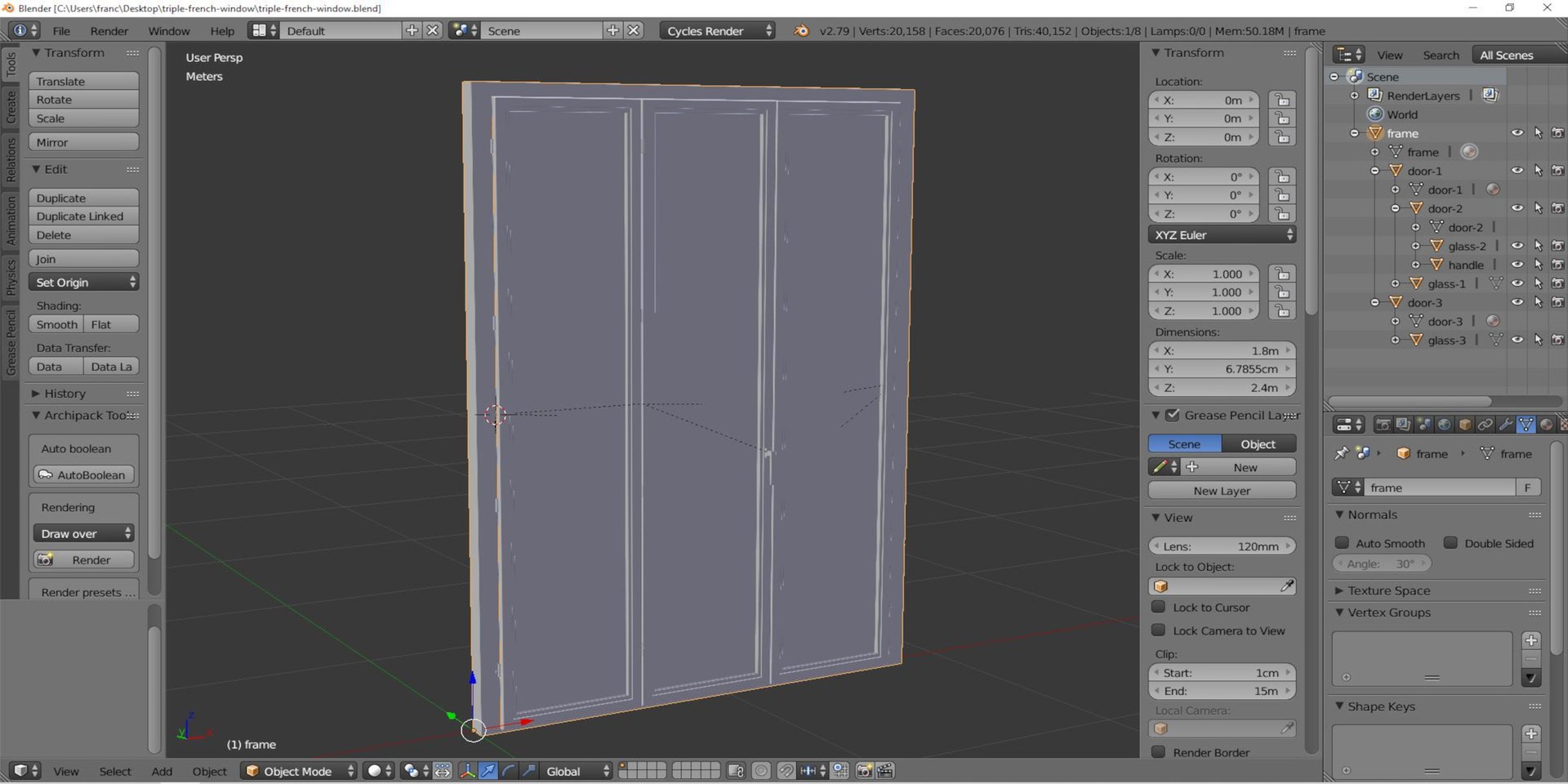Uncheck the Grease Pencil Layers checkbox
The image size is (1568, 784).
pos(1173,415)
